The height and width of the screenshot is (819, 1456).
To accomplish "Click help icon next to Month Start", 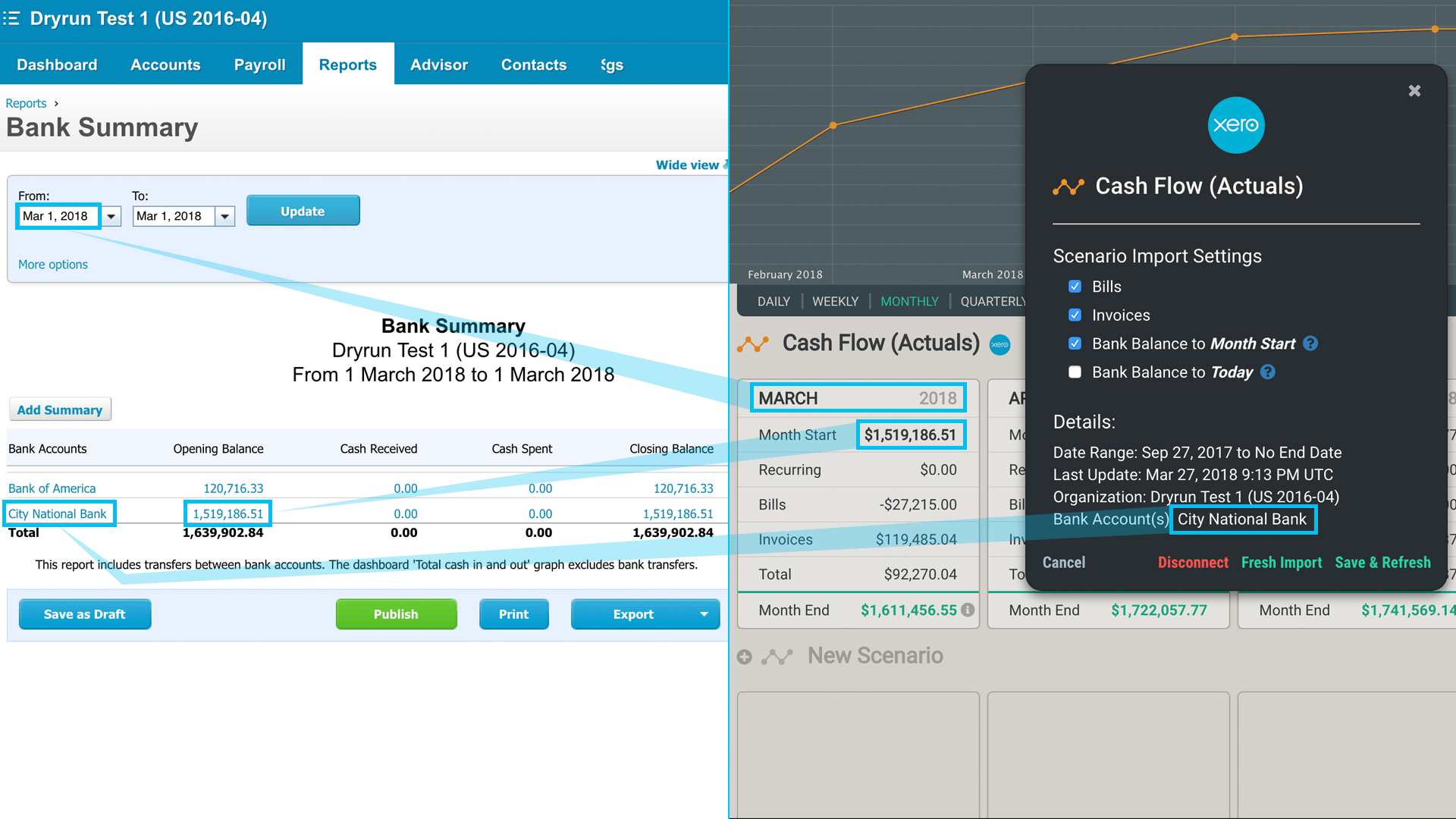I will point(1310,344).
